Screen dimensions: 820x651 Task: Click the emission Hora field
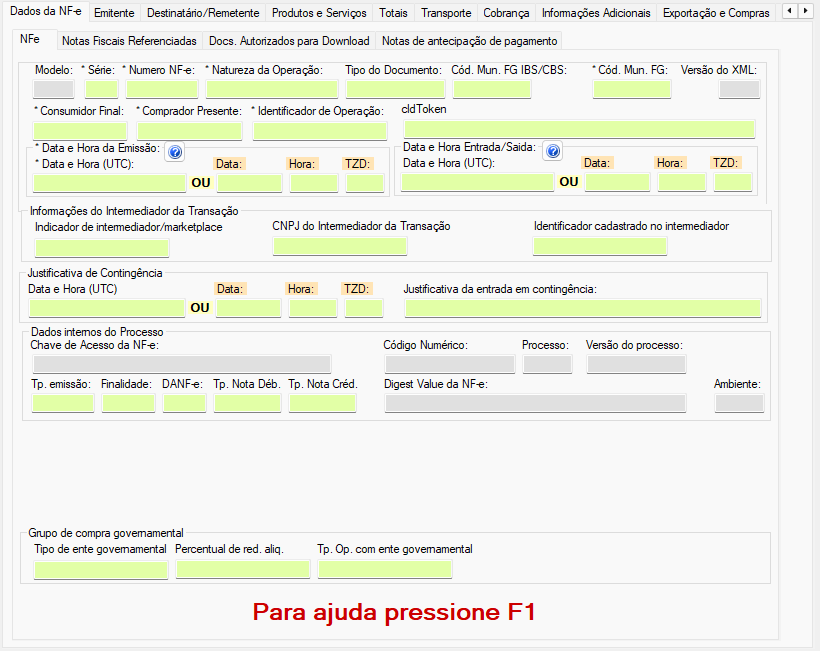[314, 184]
